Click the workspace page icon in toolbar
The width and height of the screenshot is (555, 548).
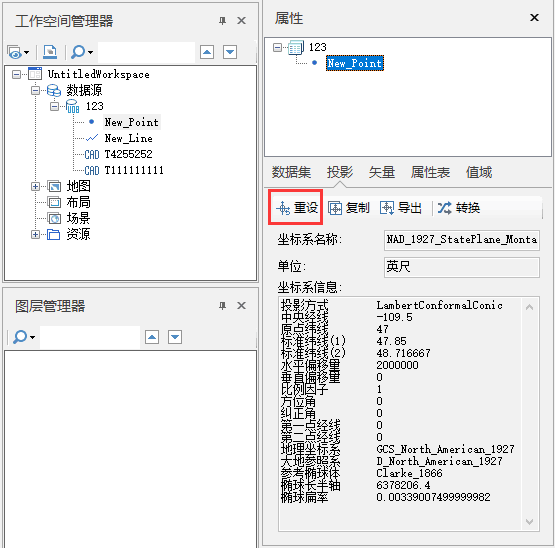tap(50, 52)
